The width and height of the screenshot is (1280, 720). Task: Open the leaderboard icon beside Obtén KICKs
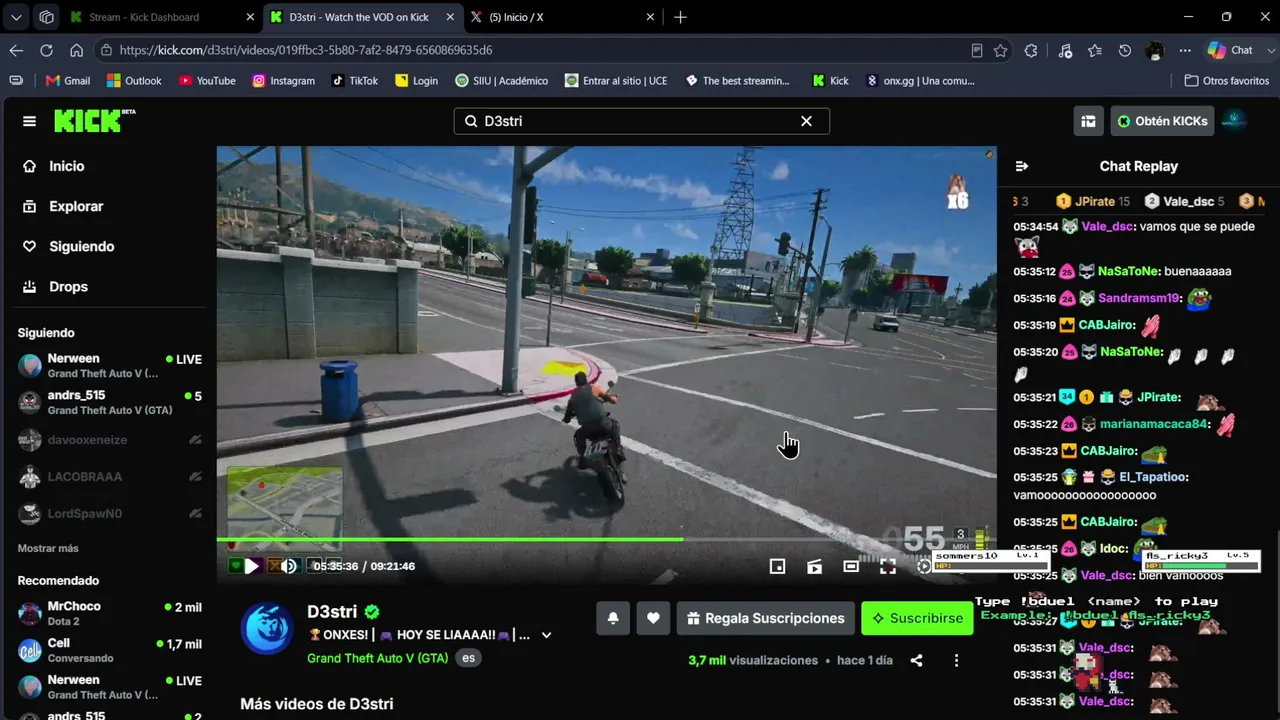pos(1088,121)
